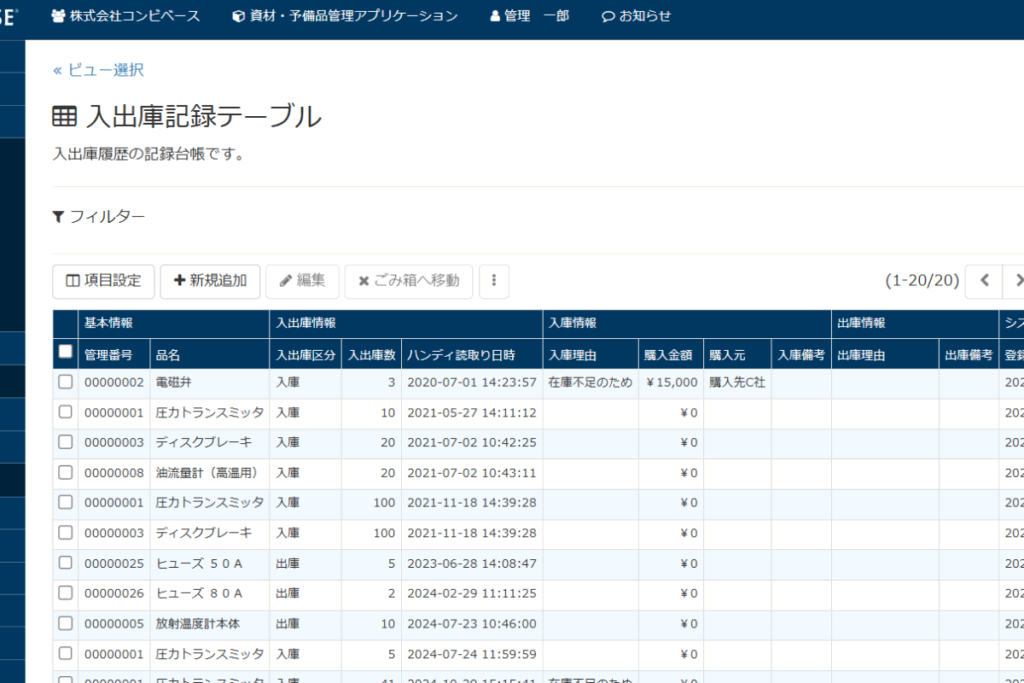This screenshot has height=683, width=1024.
Task: Open the filter via funnel icon
Action: pyautogui.click(x=59, y=216)
